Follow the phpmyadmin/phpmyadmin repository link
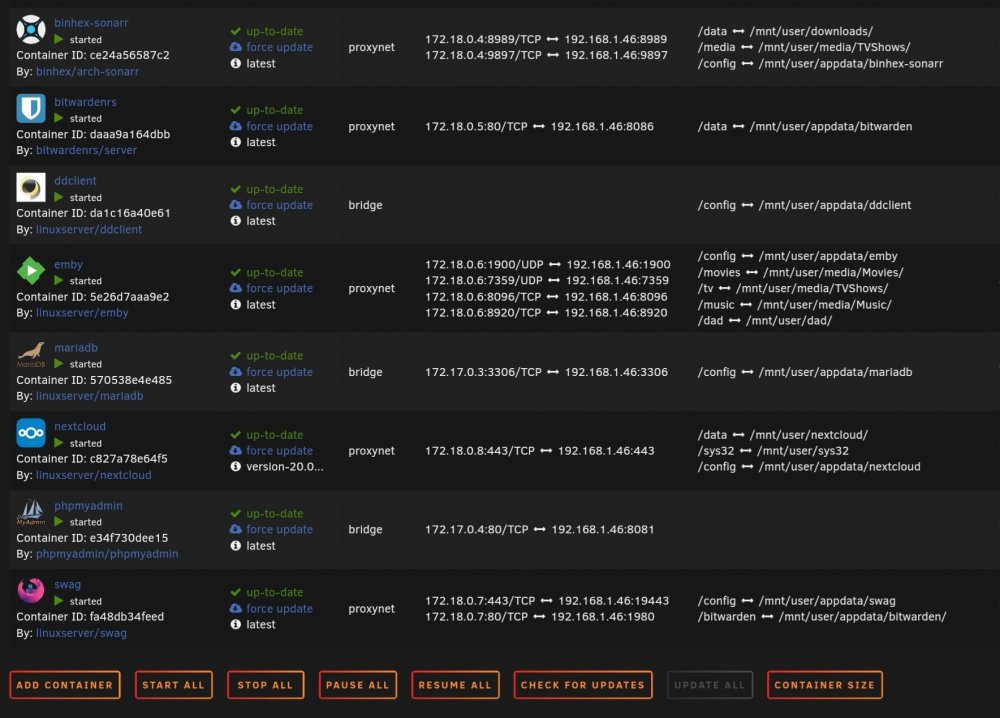The image size is (1000, 718). pyautogui.click(x=107, y=554)
